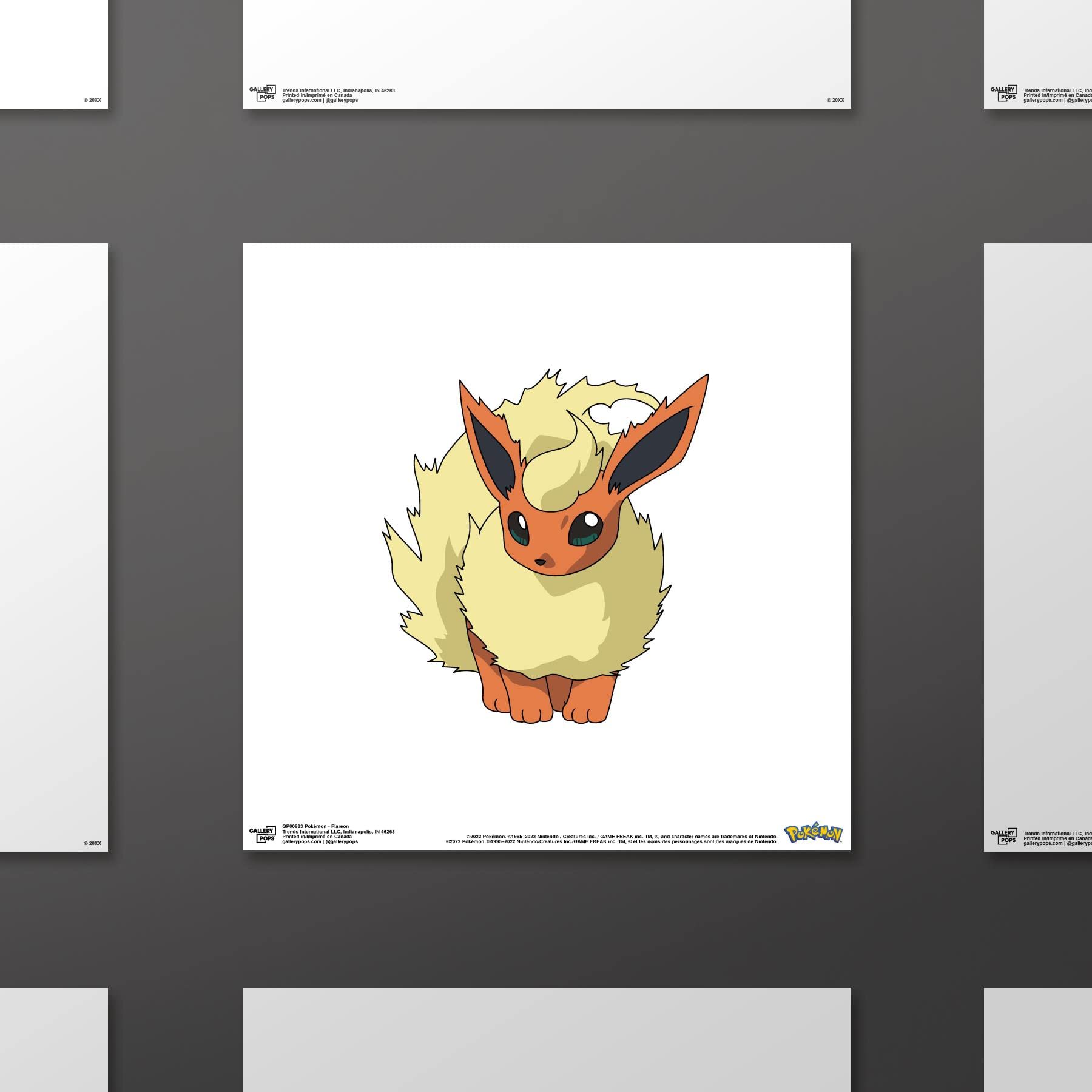Click "© 20XX" on the top left poster
This screenshot has width=1092, height=1092.
[93, 100]
